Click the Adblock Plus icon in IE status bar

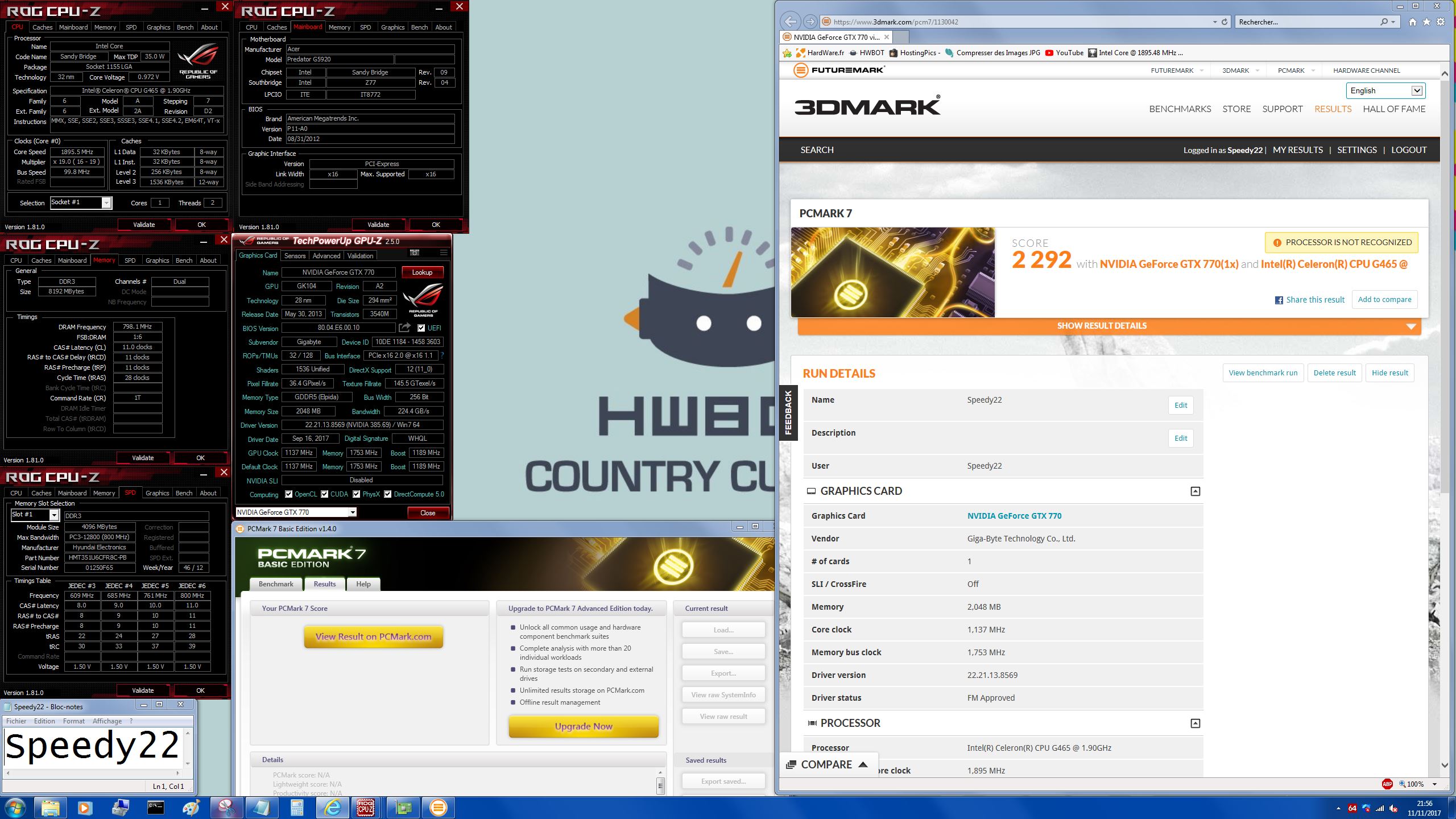tap(1387, 784)
